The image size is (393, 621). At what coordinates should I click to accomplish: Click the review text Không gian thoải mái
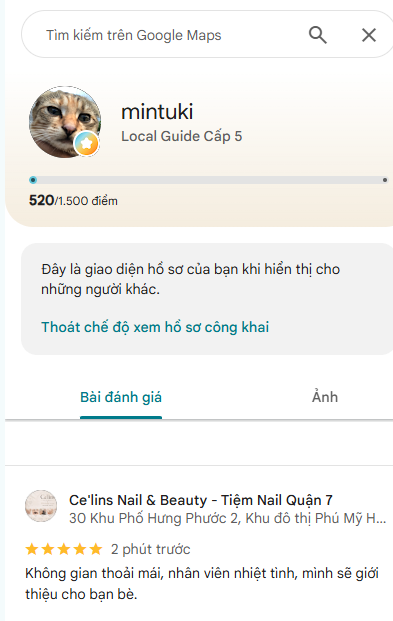202,584
